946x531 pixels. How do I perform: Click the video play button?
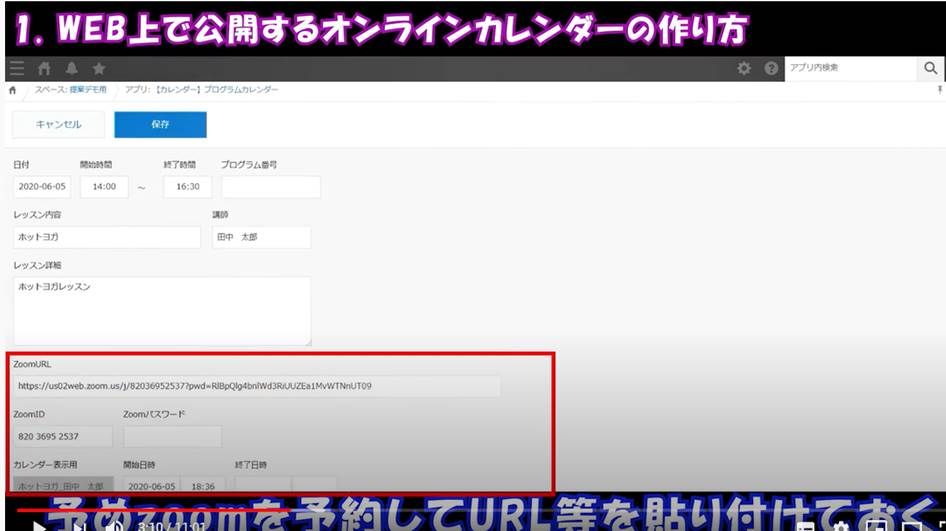pos(39,526)
